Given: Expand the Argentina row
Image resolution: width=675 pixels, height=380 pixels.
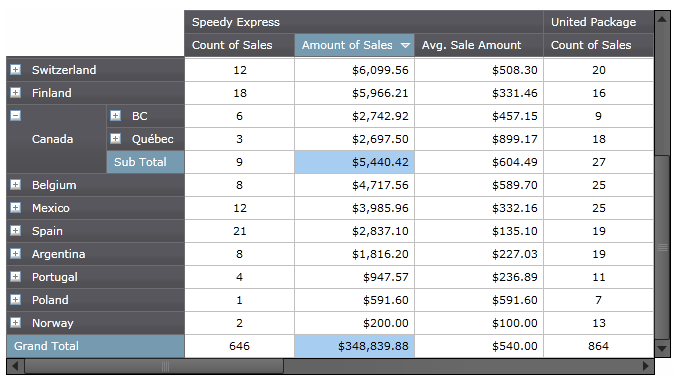Looking at the screenshot, I should point(15,253).
